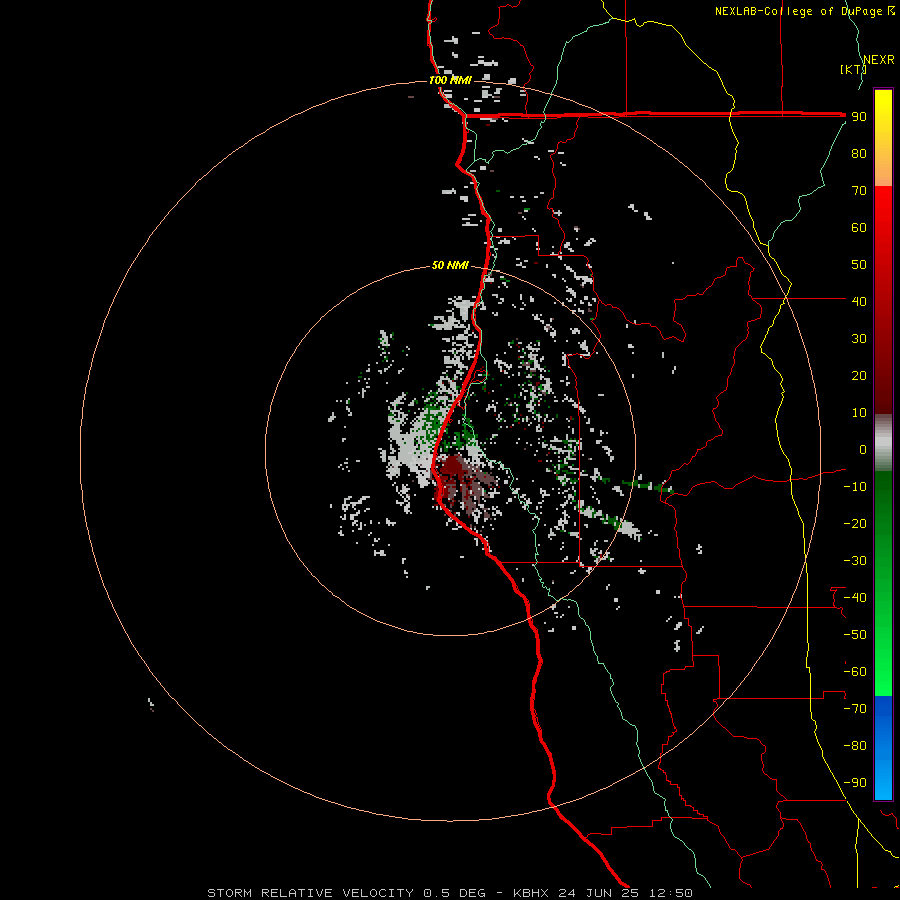Click the 90 knot scale label
The width and height of the screenshot is (900, 900).
[x=859, y=117]
